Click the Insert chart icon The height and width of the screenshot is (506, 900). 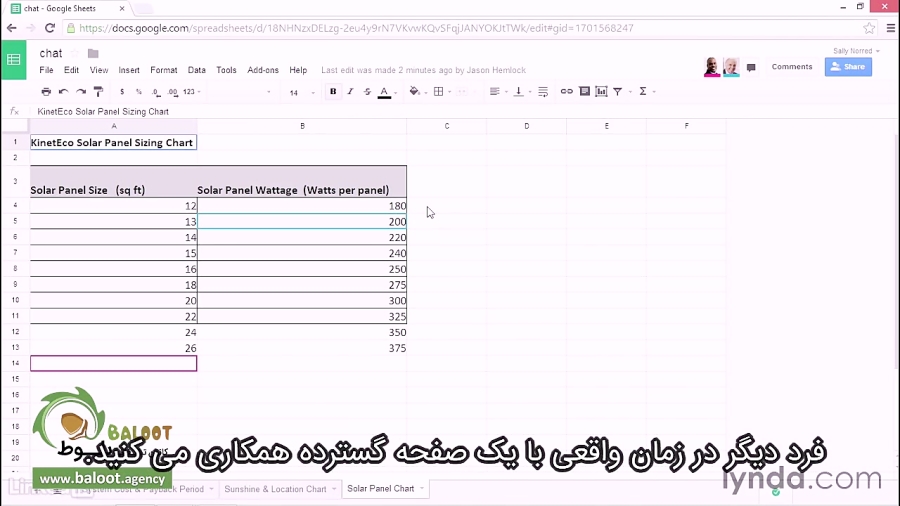(x=601, y=92)
